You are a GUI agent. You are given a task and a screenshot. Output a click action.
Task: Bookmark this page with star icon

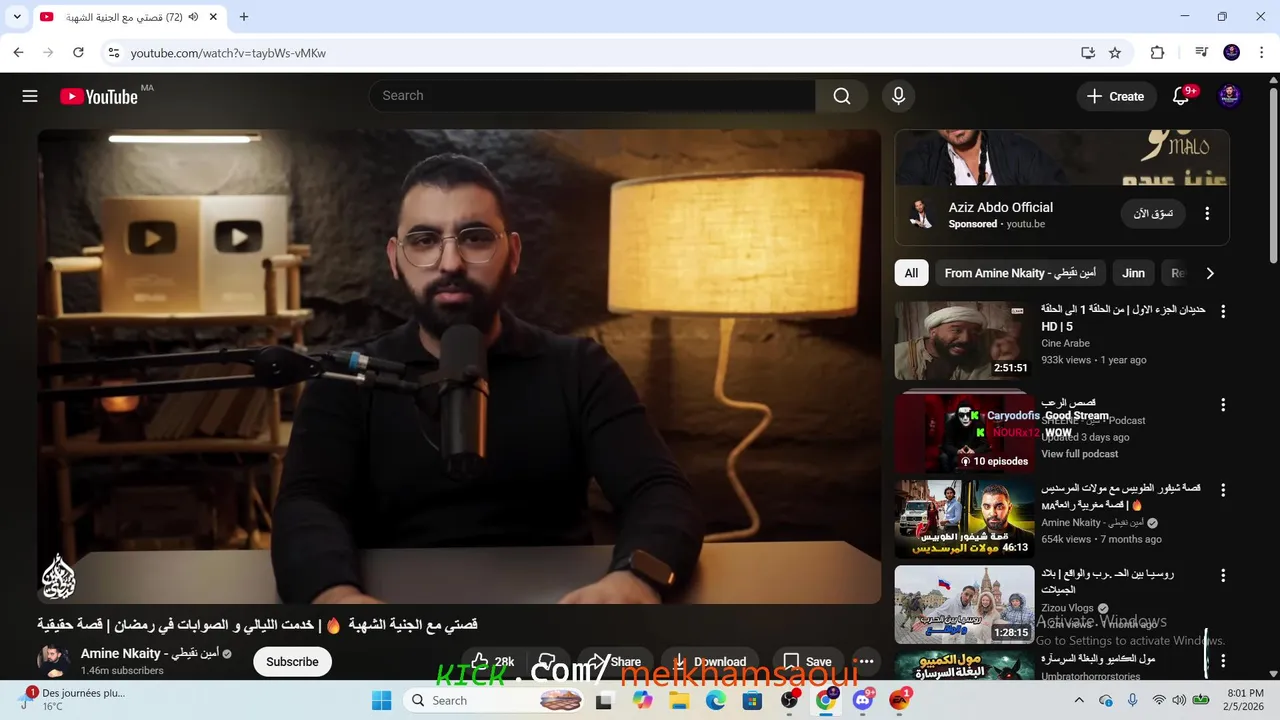(1115, 53)
